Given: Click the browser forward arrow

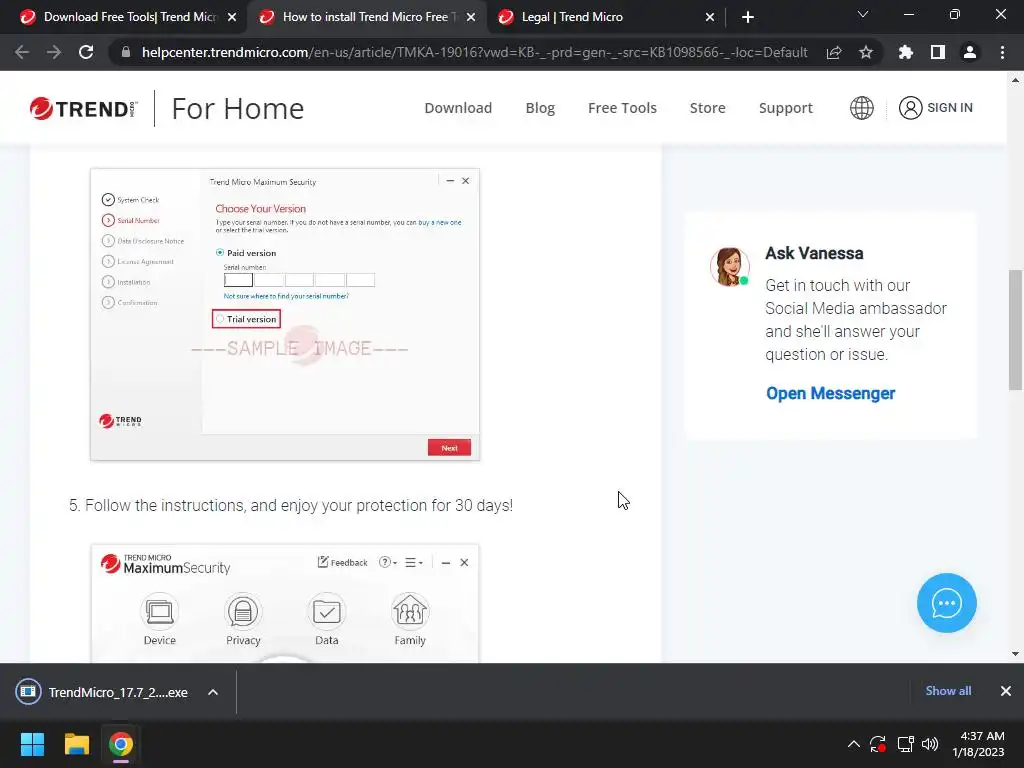Looking at the screenshot, I should coord(54,52).
